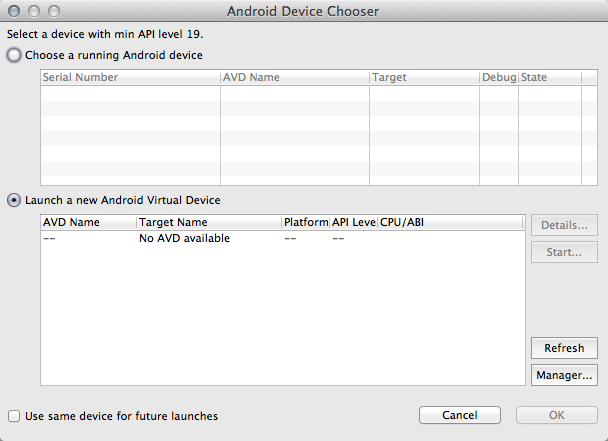This screenshot has width=608, height=441.
Task: Minimize the Android Device Chooser window
Action: point(33,12)
